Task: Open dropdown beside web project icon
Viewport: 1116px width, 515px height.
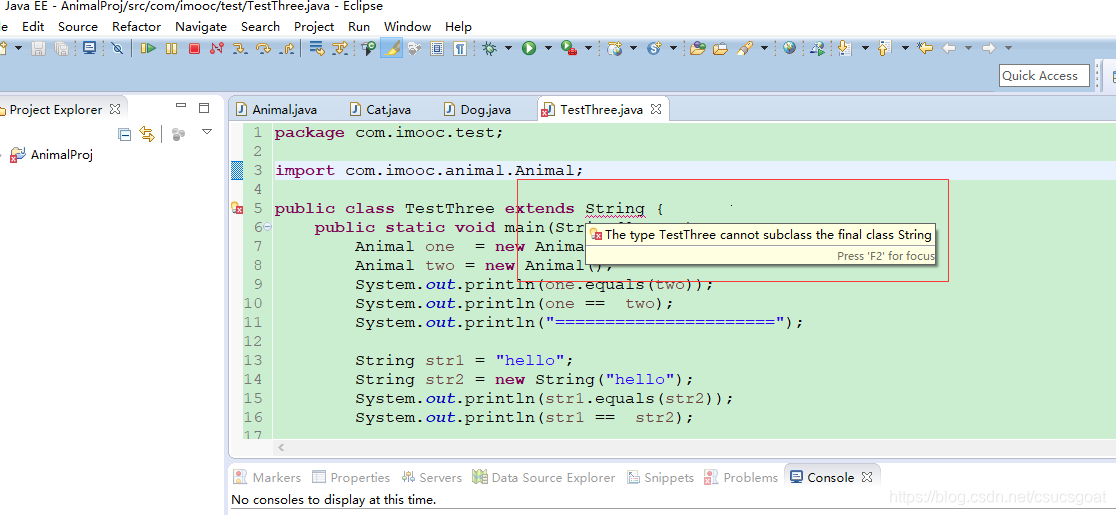Action: (x=633, y=48)
